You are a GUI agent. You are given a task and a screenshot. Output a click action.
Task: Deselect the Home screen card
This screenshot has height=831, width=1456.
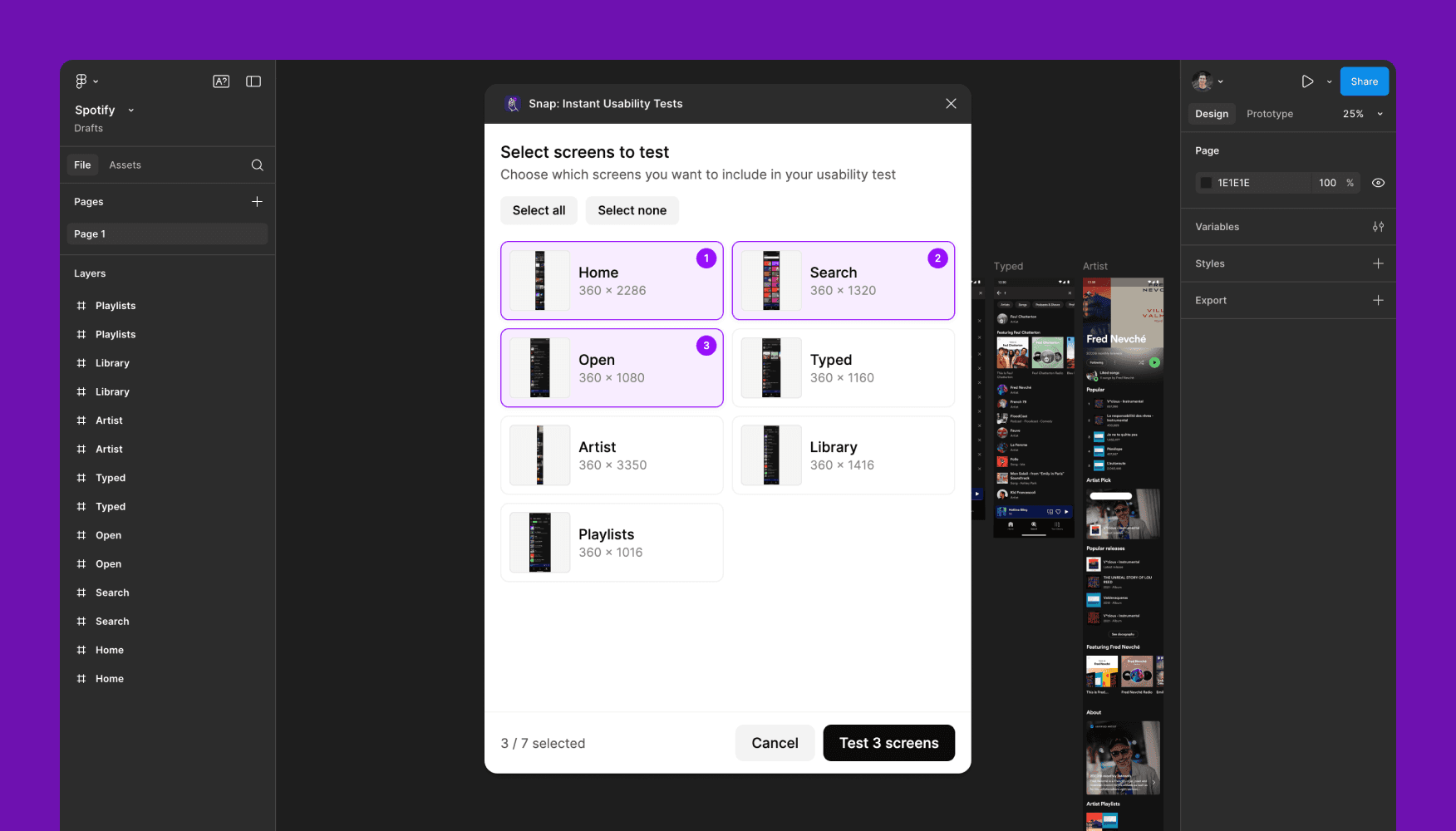(x=612, y=281)
